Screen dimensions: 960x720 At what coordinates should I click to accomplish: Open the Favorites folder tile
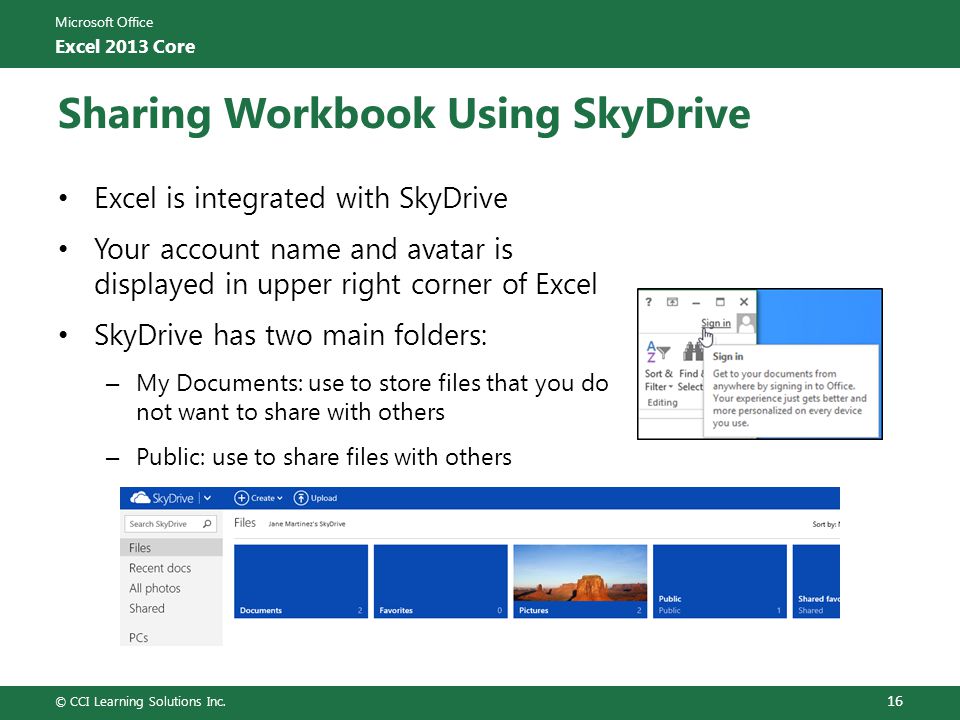440,581
